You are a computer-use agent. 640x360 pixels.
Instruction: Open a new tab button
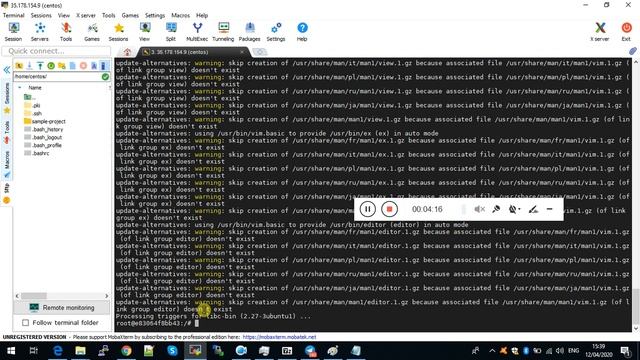pos(260,52)
